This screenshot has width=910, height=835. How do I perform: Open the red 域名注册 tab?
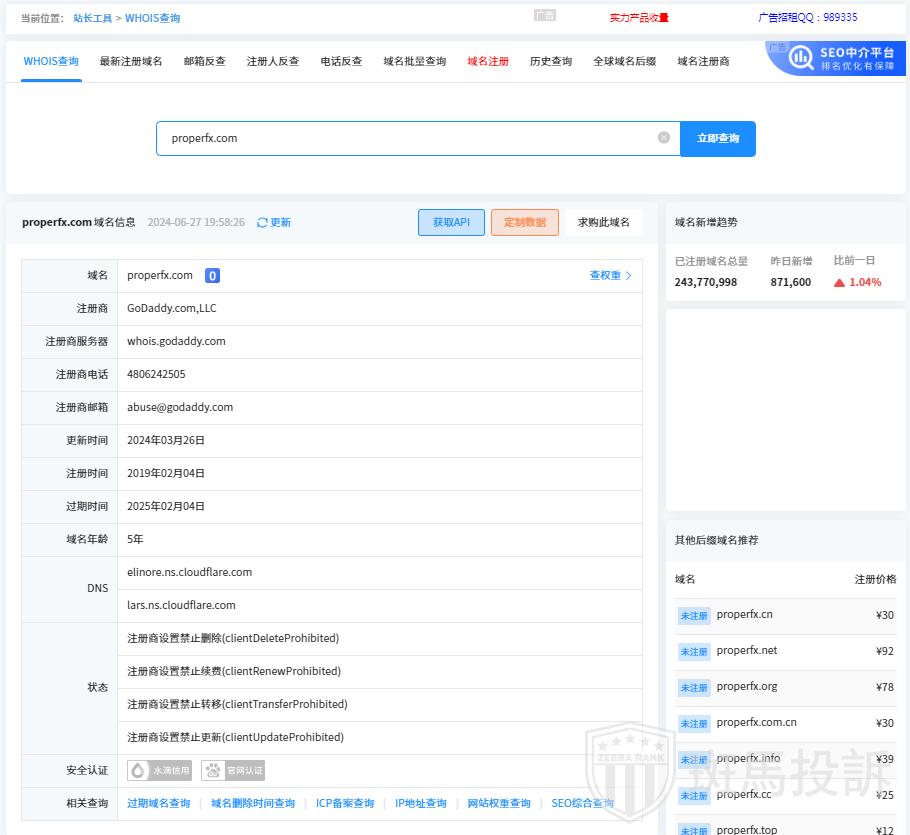click(x=488, y=61)
